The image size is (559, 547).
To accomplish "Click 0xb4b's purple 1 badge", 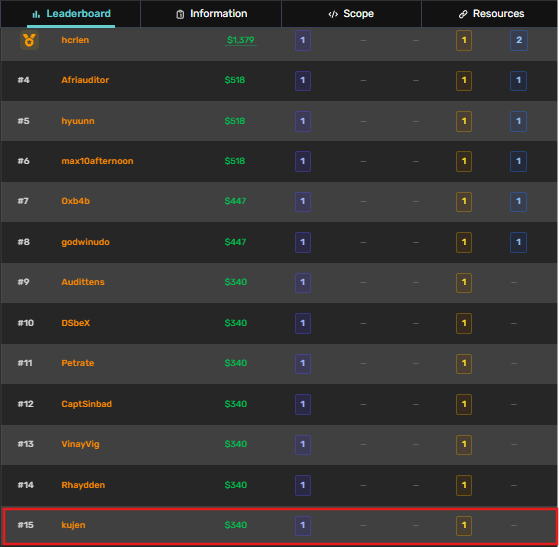I will (303, 201).
